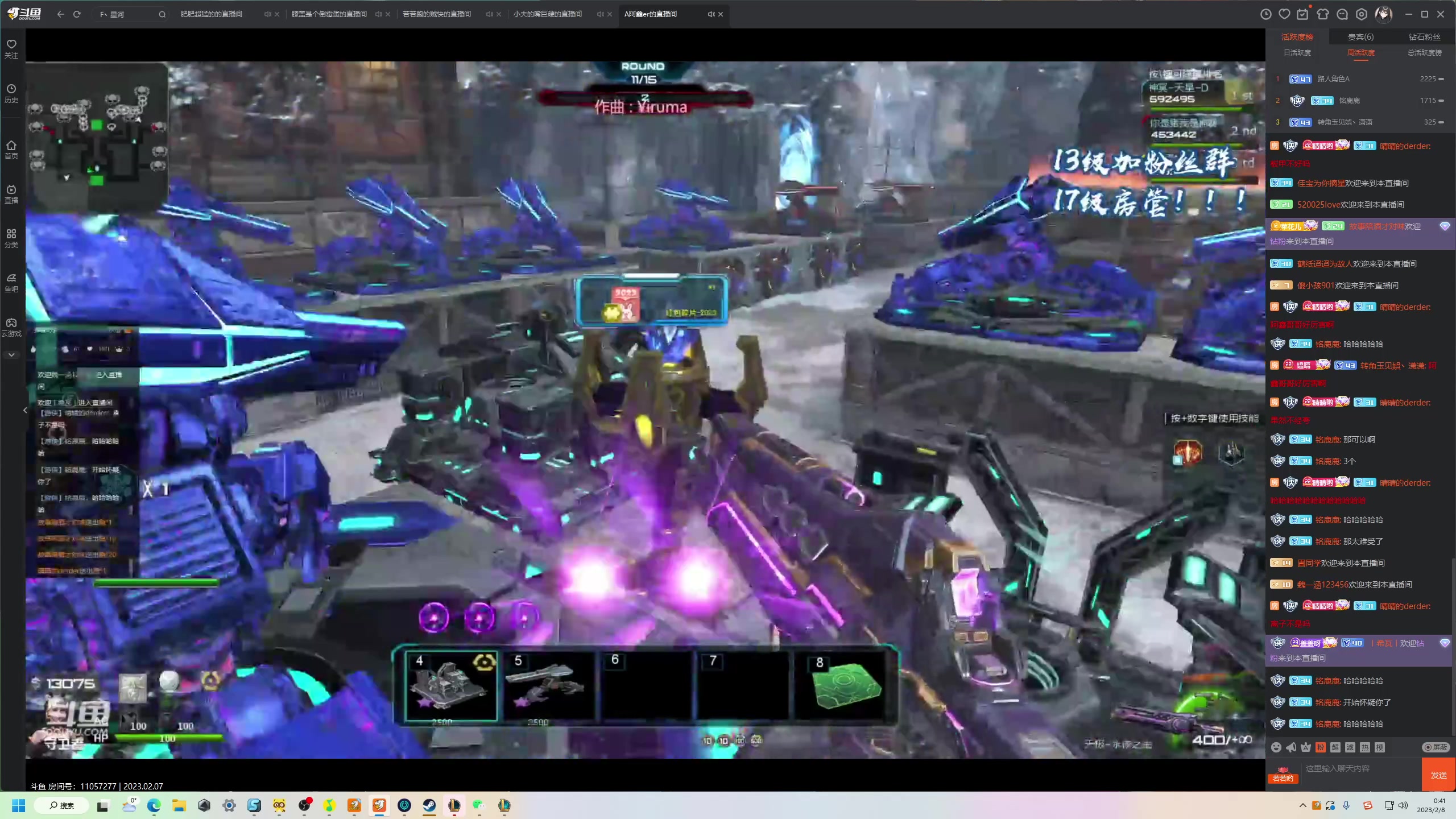Open the taskbar 搜索 search box

click(61, 805)
